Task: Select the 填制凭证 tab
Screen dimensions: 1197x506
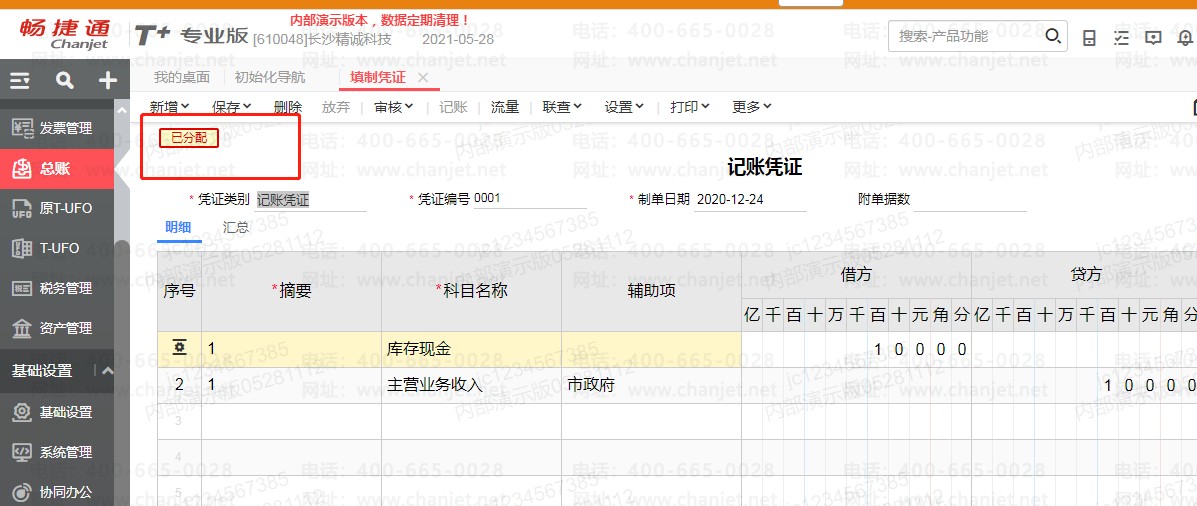Action: pyautogui.click(x=378, y=77)
